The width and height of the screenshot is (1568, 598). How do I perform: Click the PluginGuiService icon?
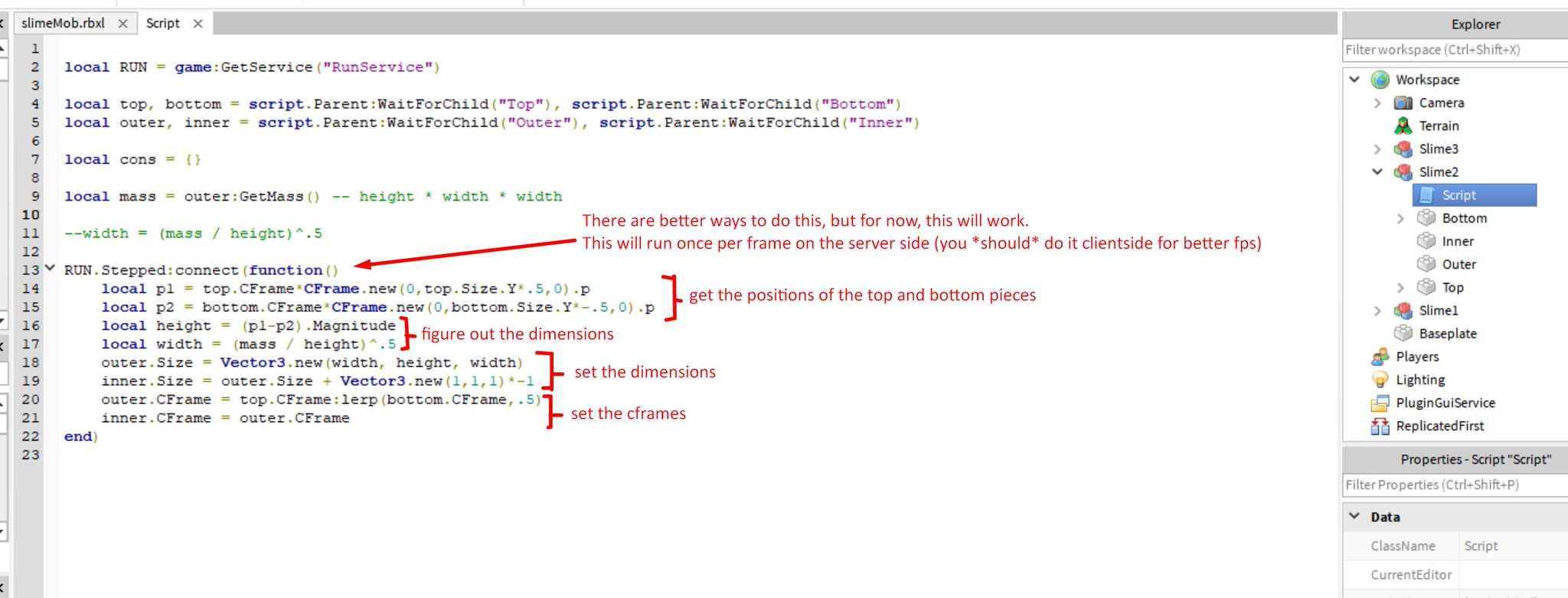(1380, 403)
